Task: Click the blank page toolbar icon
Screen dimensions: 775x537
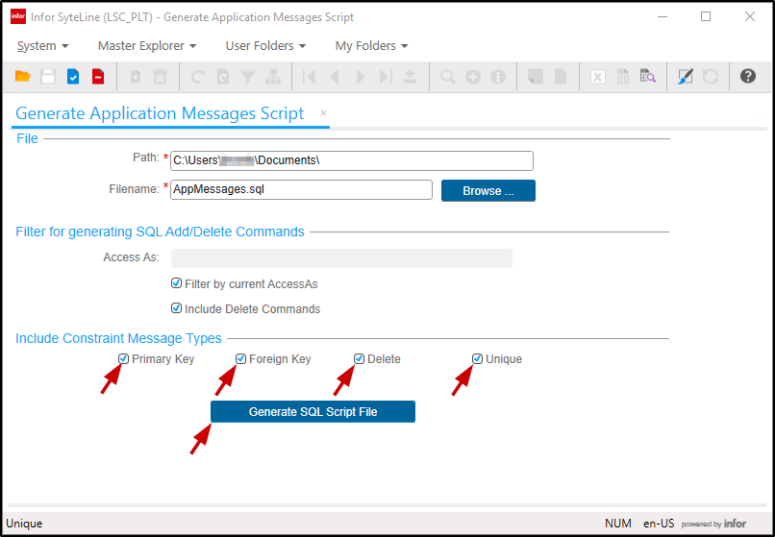Action: tap(560, 77)
